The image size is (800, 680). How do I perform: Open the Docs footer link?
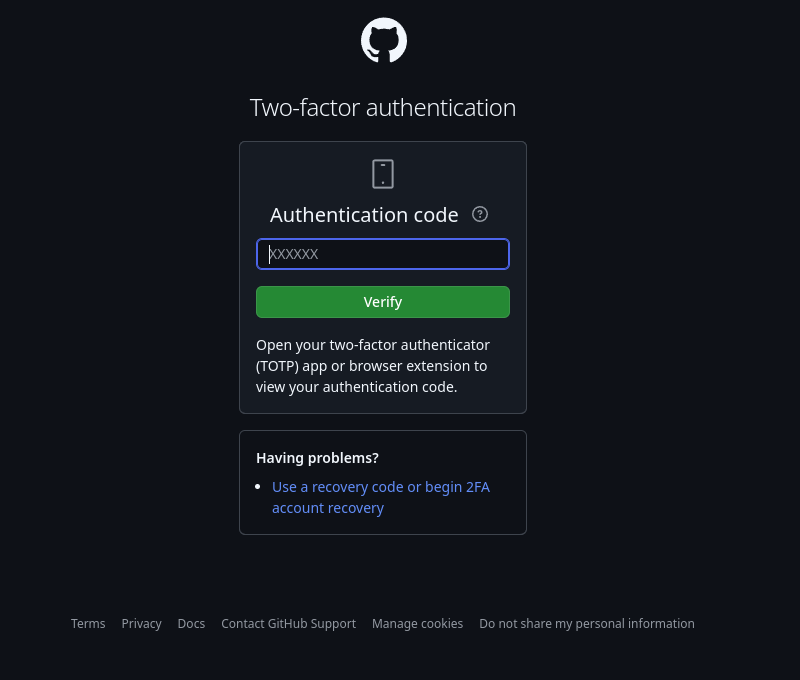click(x=191, y=624)
